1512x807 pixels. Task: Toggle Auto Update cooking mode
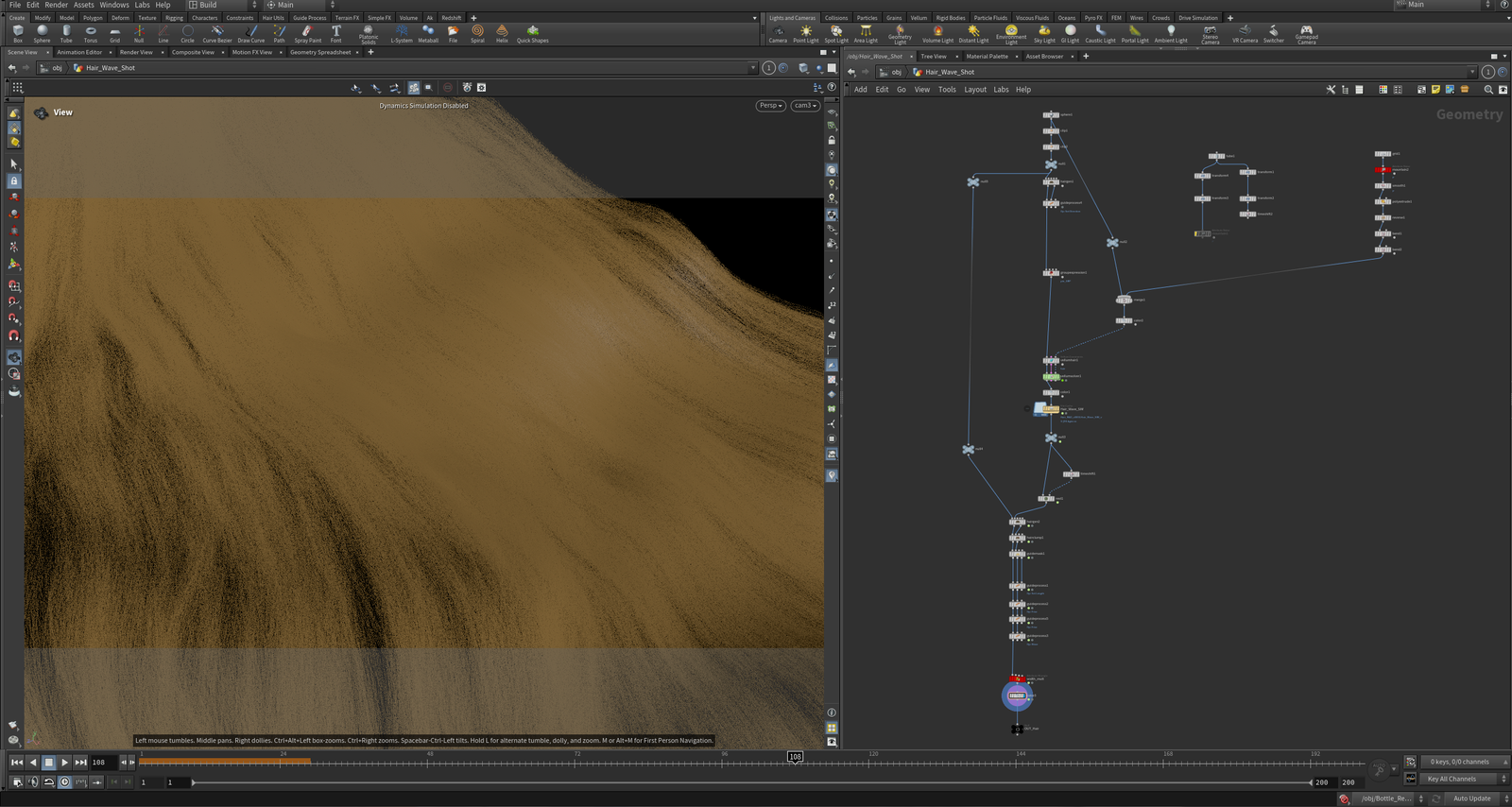tap(1472, 798)
